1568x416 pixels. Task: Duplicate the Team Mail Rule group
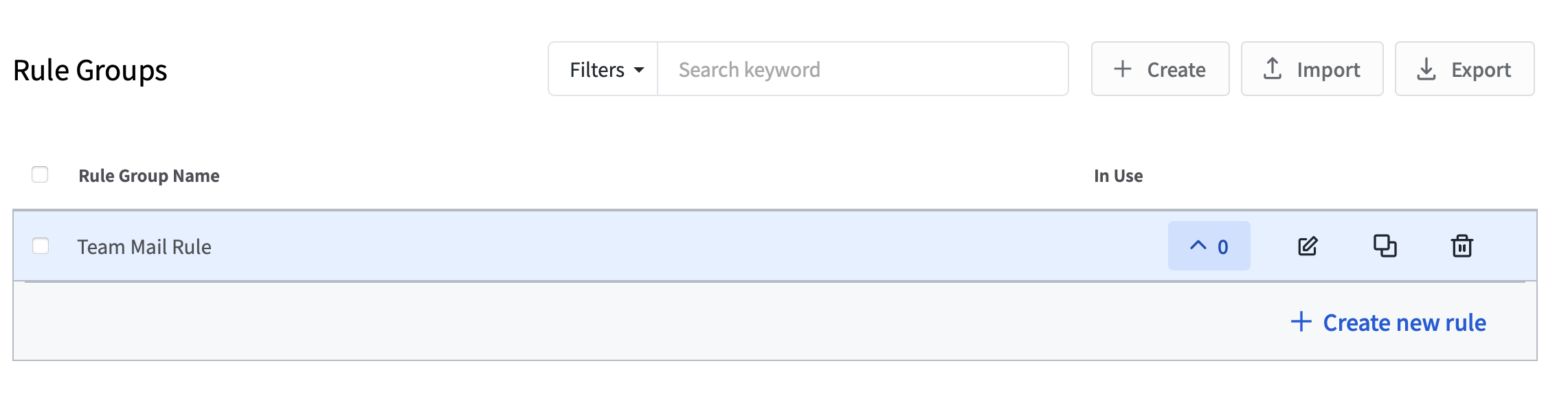coord(1385,246)
